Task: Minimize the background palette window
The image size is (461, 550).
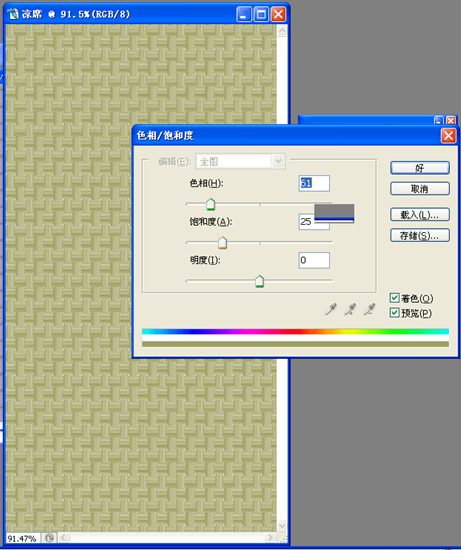Action: click(x=439, y=121)
